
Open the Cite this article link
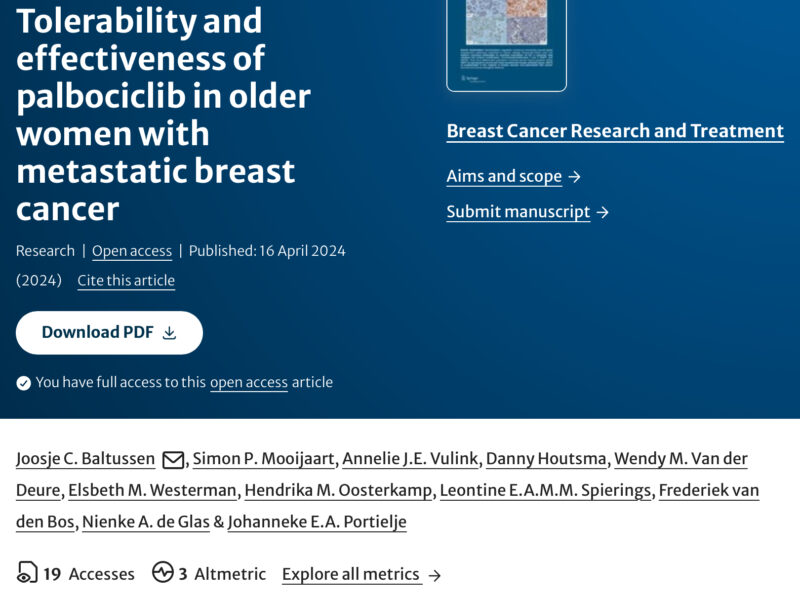tap(124, 280)
